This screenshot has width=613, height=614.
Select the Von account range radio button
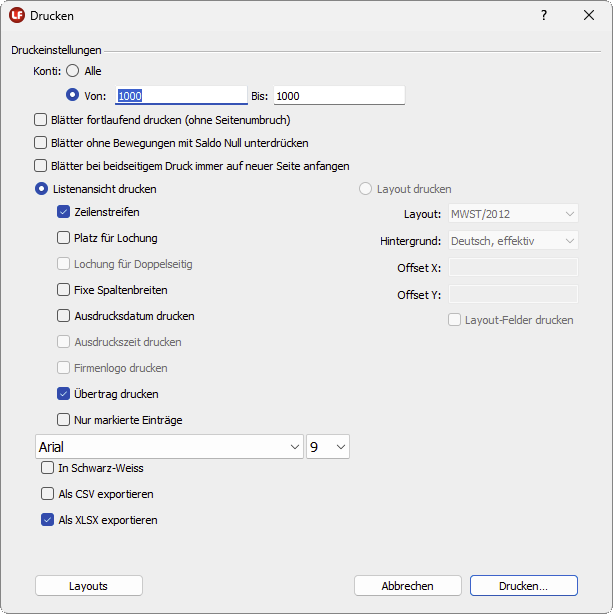[73, 96]
